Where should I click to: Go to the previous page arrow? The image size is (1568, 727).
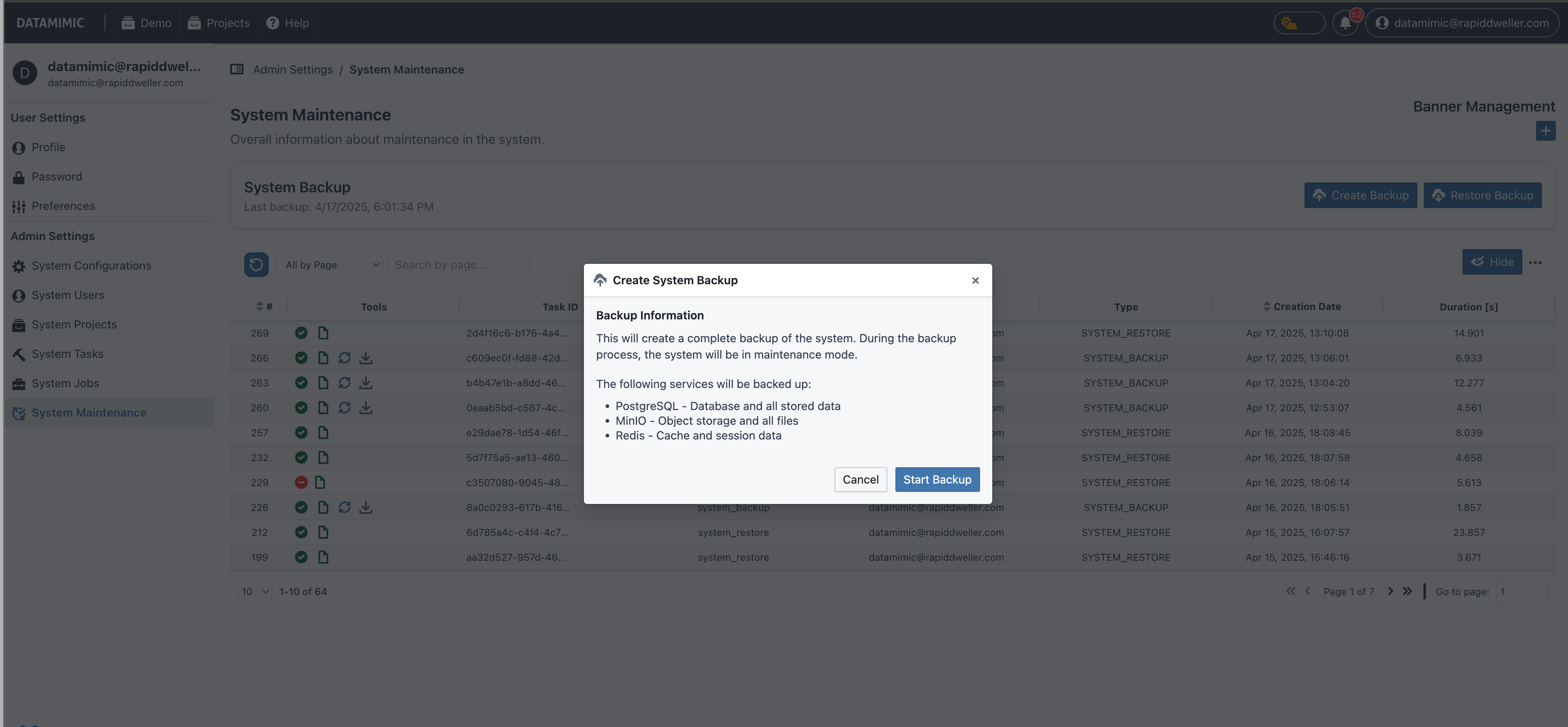[x=1307, y=591]
